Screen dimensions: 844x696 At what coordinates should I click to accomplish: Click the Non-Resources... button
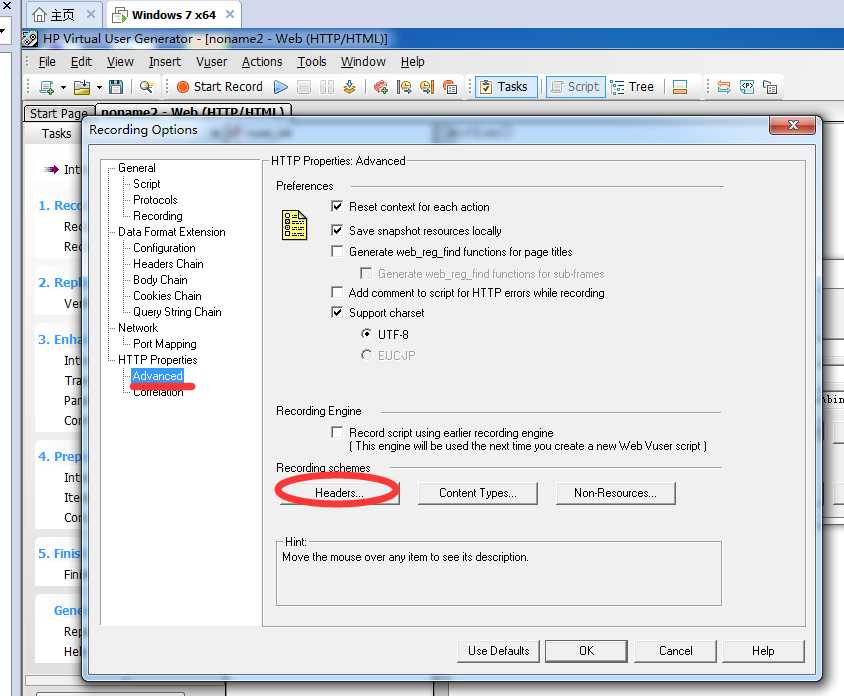pos(615,493)
